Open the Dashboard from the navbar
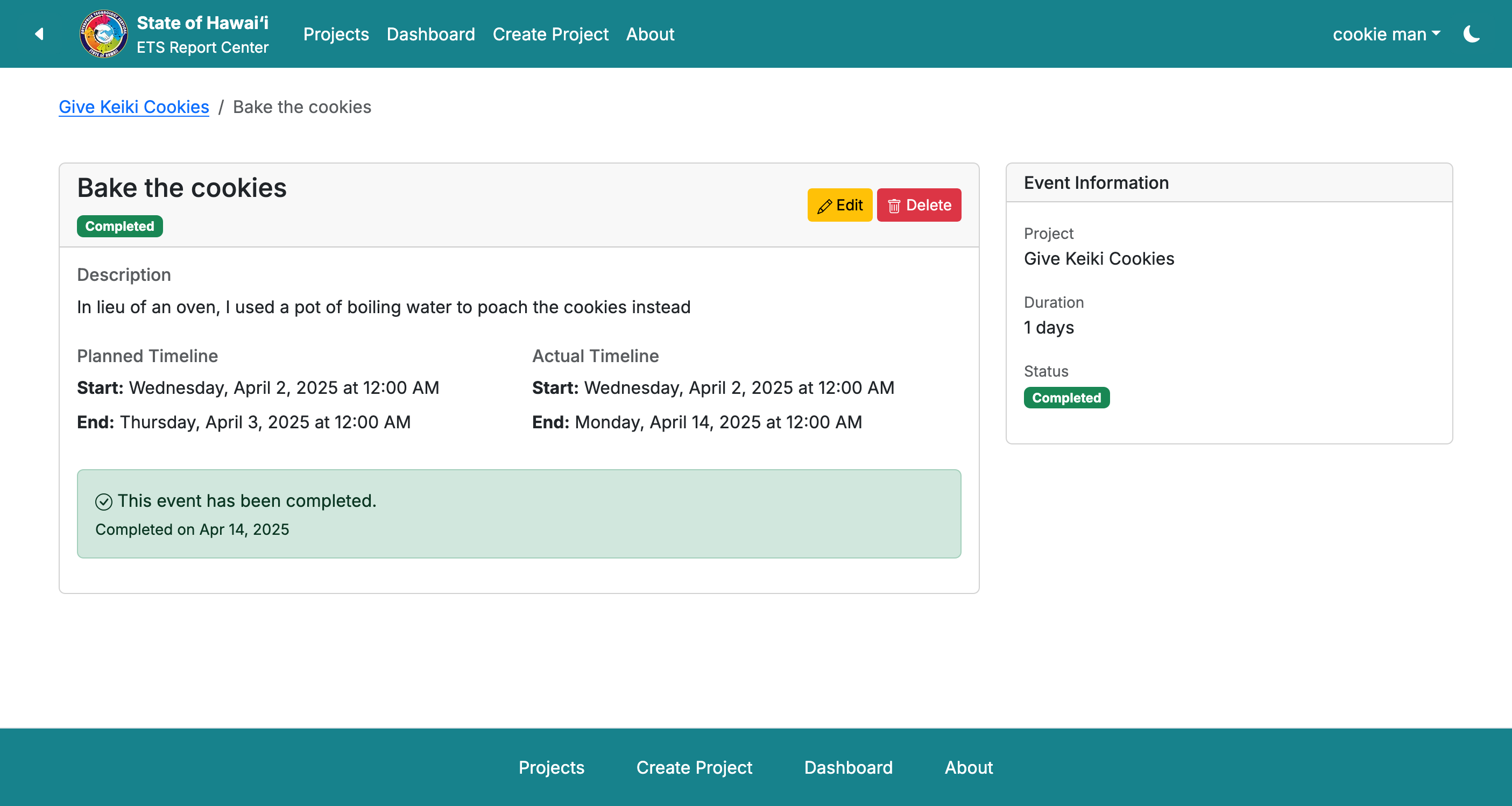Image resolution: width=1512 pixels, height=806 pixels. pos(431,33)
